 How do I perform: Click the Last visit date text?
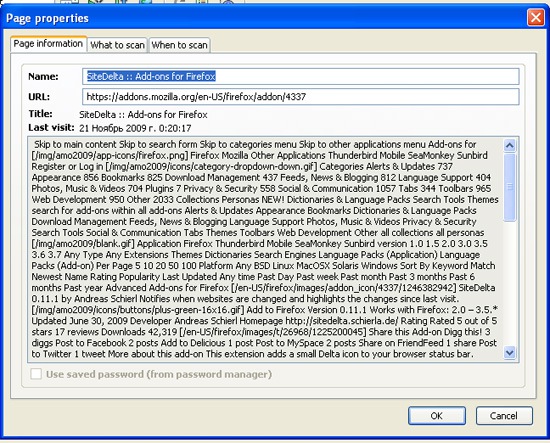pyautogui.click(x=135, y=128)
